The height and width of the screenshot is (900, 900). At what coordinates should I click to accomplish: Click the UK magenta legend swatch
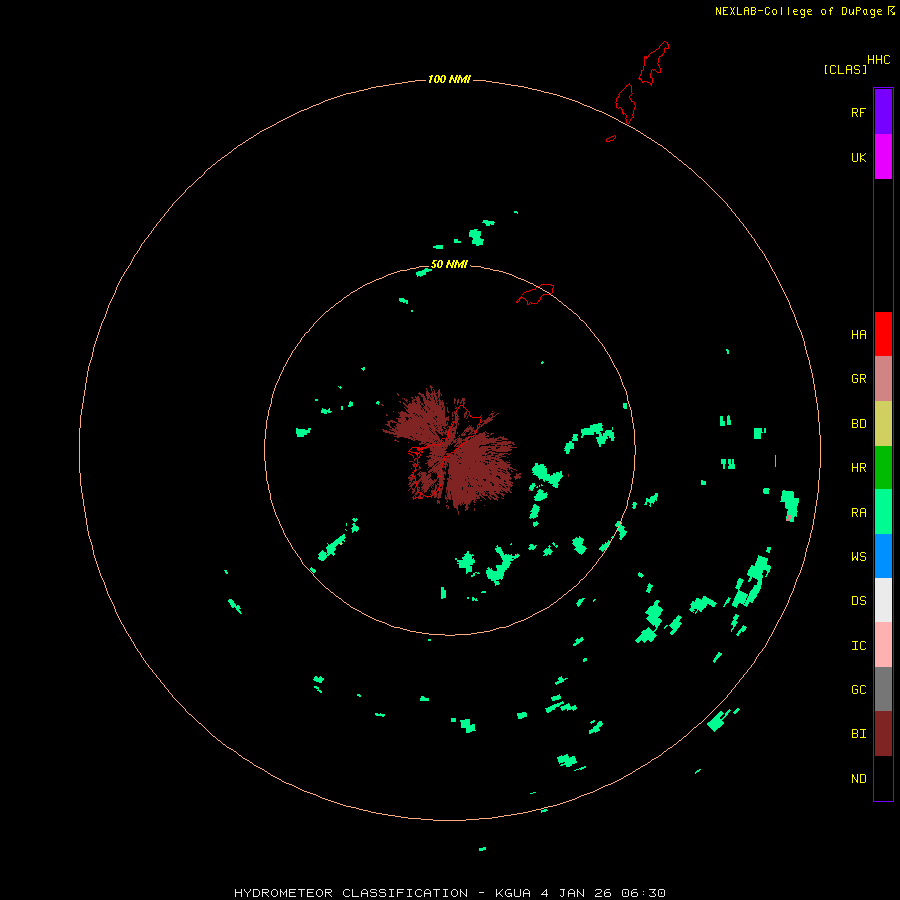(x=883, y=157)
